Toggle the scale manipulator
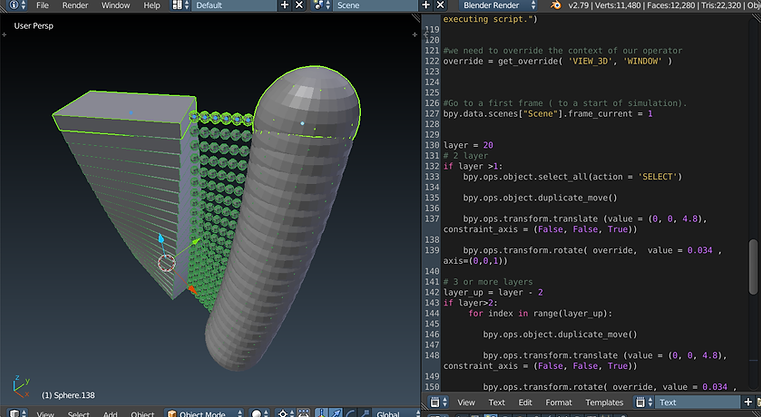The image size is (761, 417). (x=364, y=414)
